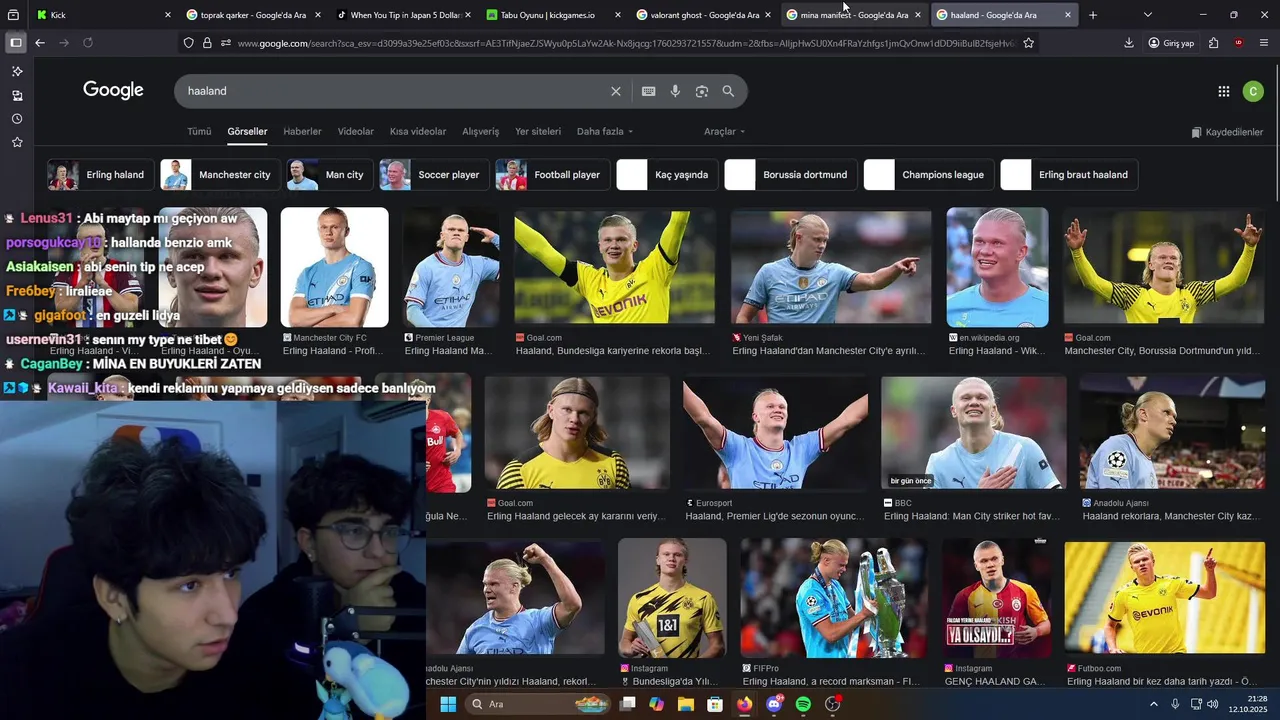Open the FIFPro record marksman image
This screenshot has width=1280, height=720.
click(x=833, y=598)
